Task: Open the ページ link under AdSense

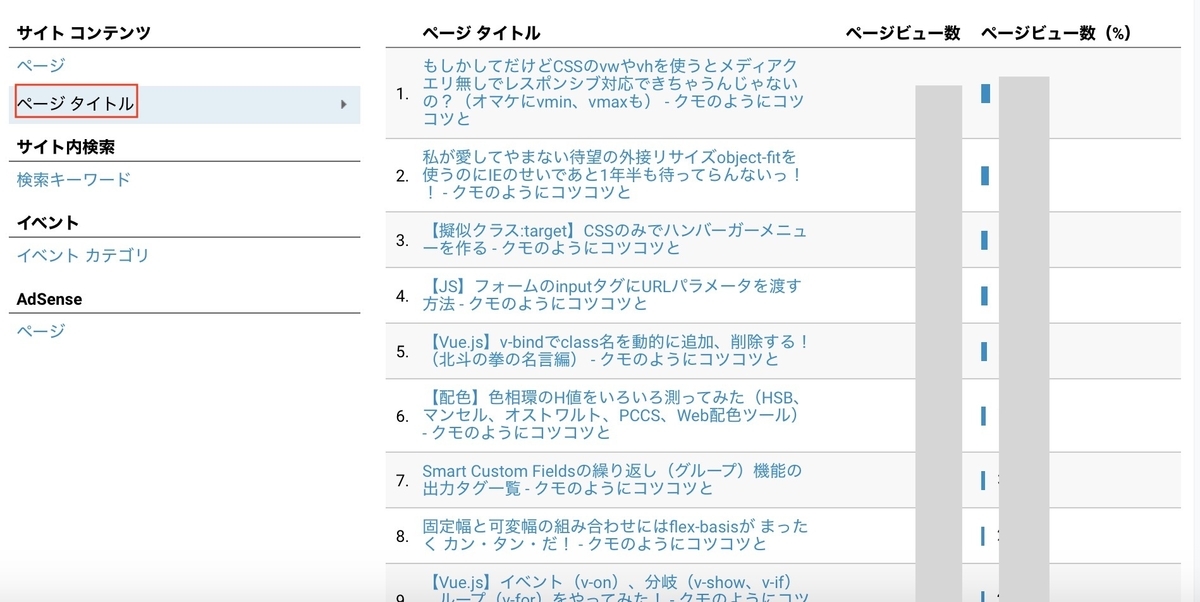Action: coord(41,332)
